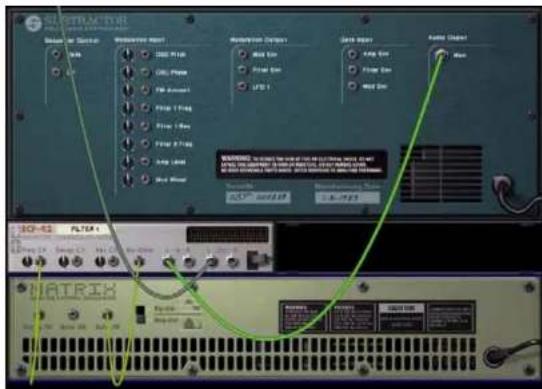
Task: Click the Mod Env gate input jack
Action: click(352, 86)
